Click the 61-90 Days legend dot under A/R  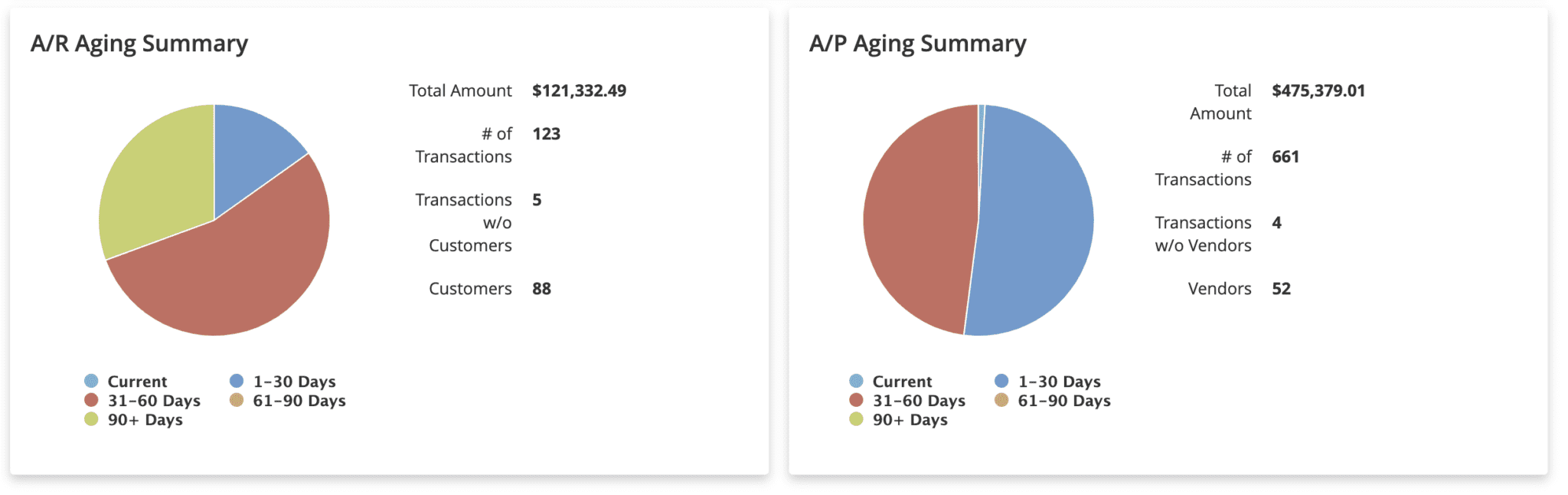(x=237, y=400)
